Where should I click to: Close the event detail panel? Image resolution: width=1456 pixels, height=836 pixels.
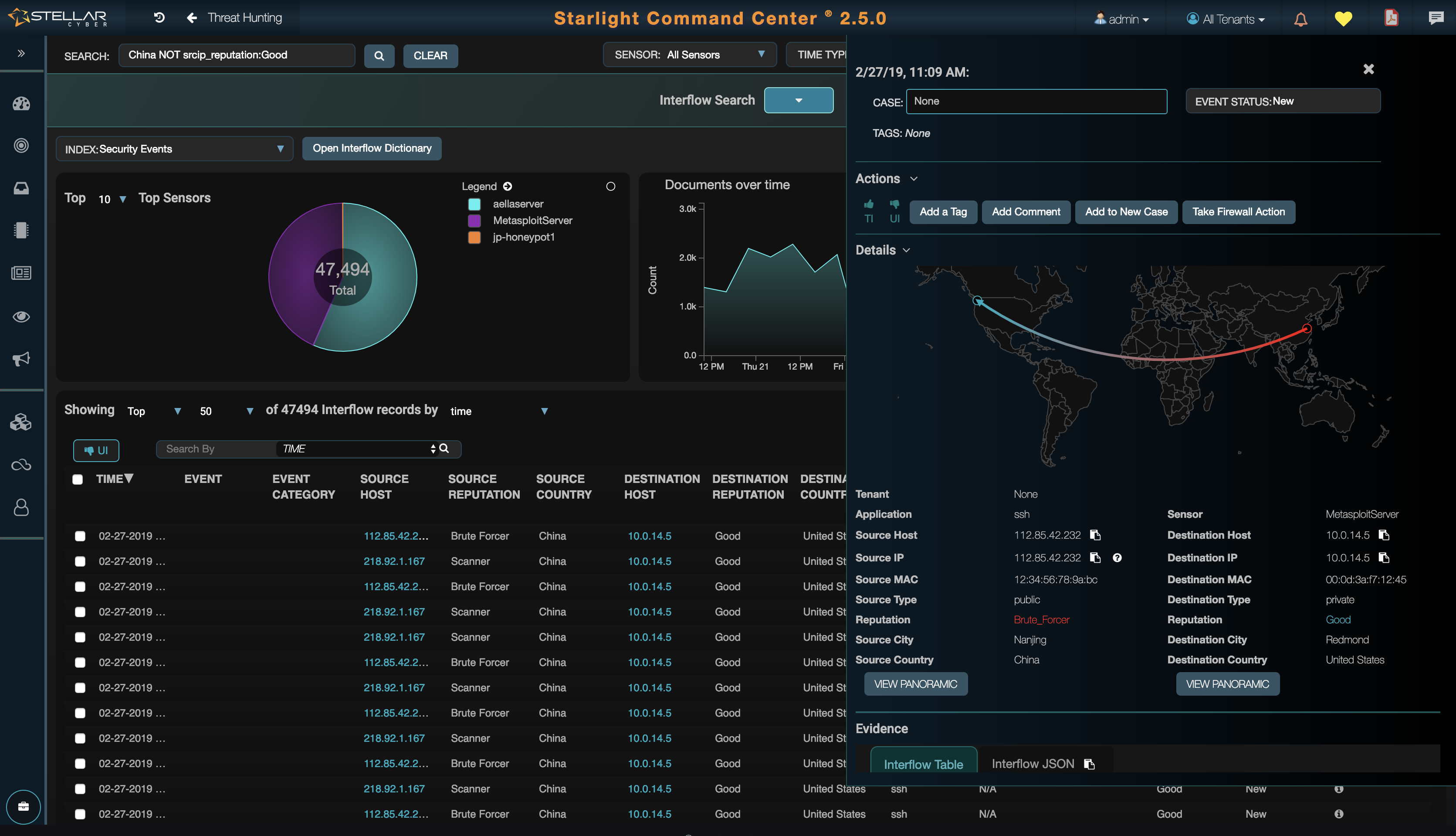[1369, 69]
